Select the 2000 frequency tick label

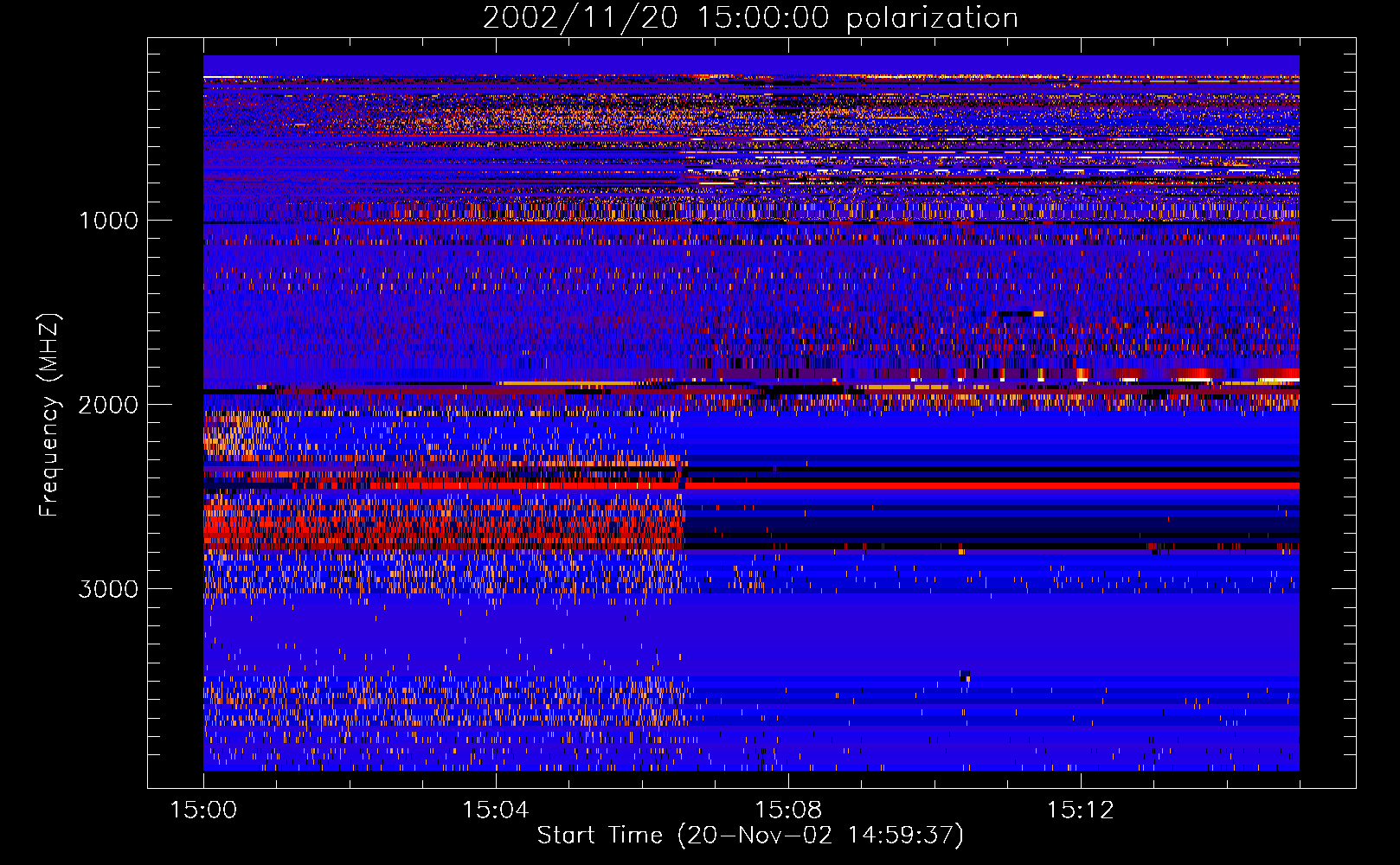(108, 405)
